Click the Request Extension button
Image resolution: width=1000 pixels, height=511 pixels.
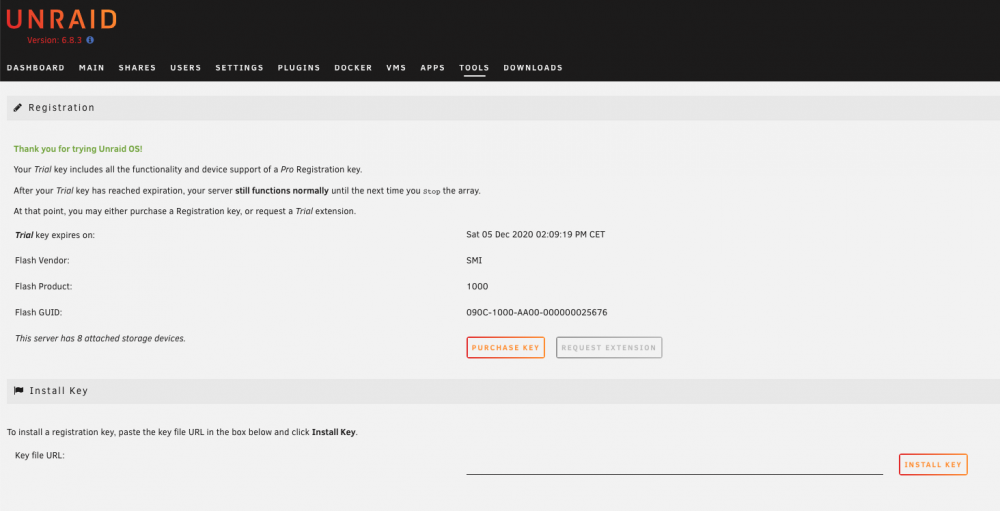(609, 348)
